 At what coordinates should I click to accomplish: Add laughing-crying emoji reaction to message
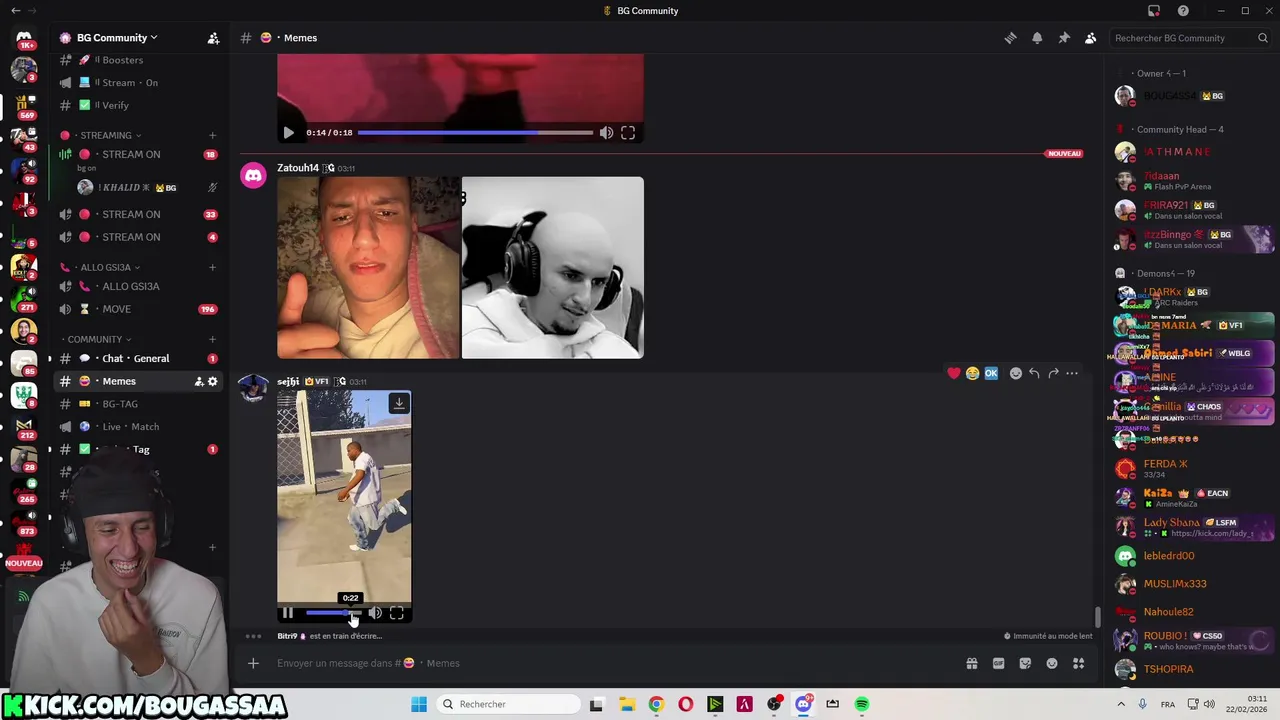tap(972, 373)
